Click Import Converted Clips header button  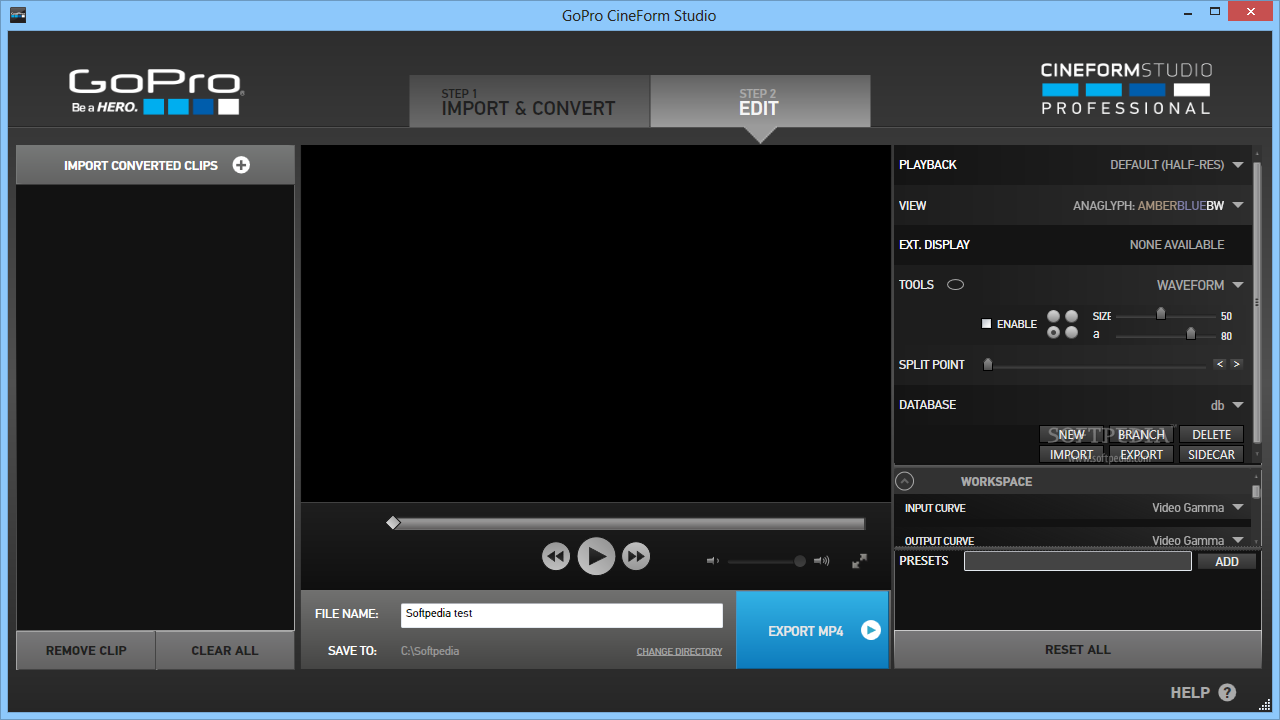[x=156, y=165]
